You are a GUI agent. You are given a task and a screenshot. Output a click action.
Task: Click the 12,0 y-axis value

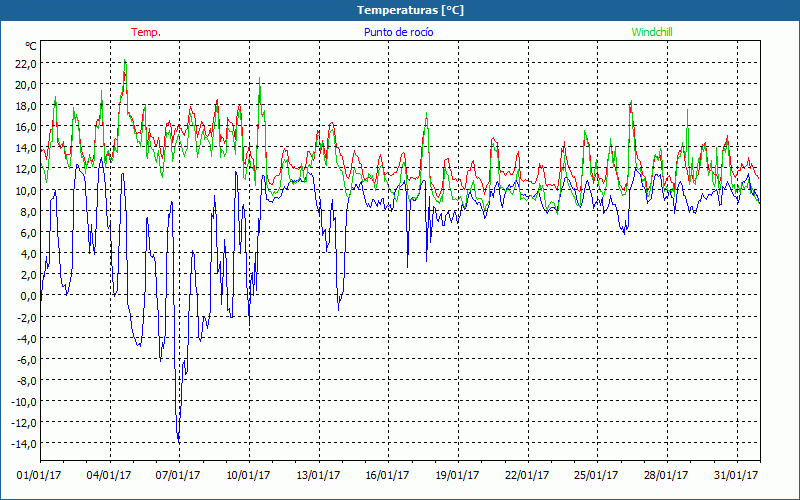point(26,169)
